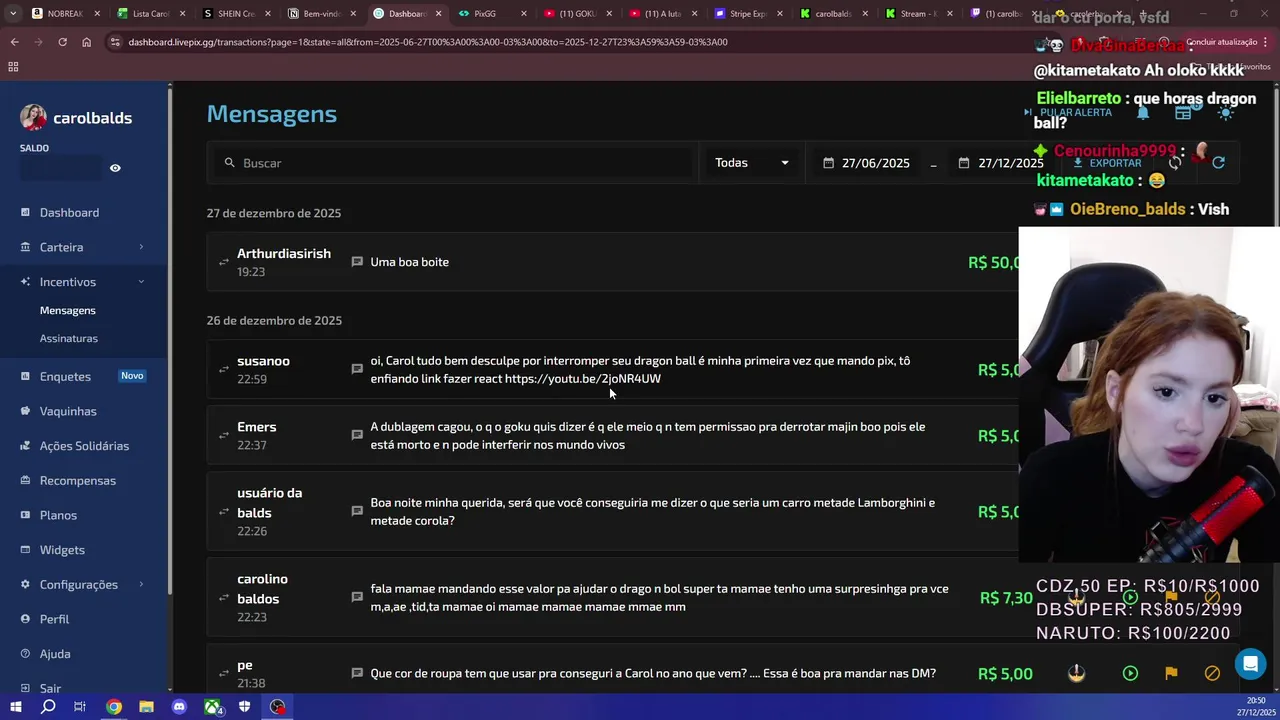Flag pe's R$ 5,00 message

[x=1171, y=674]
